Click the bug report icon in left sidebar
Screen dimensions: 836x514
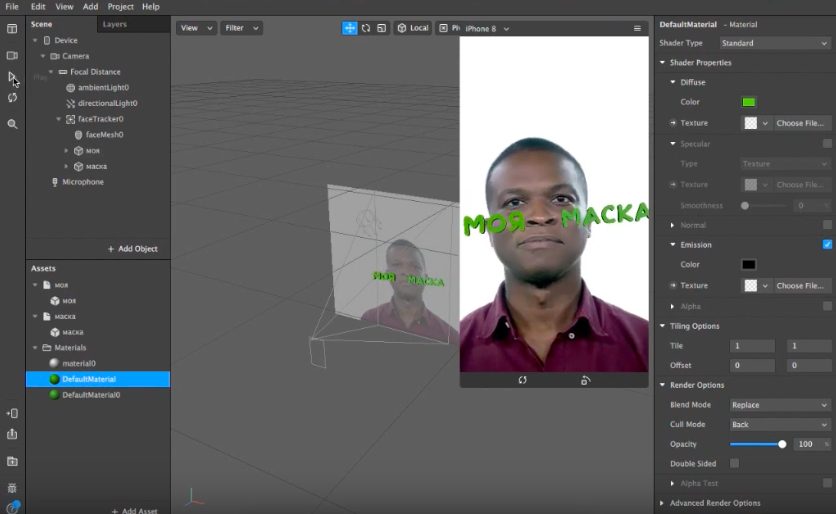point(12,488)
